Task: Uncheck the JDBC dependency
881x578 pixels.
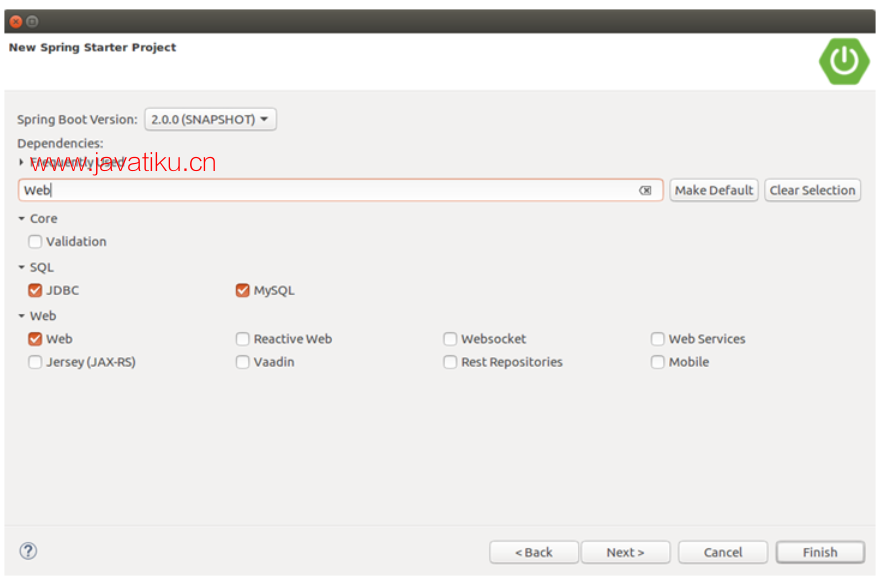Action: tap(35, 290)
